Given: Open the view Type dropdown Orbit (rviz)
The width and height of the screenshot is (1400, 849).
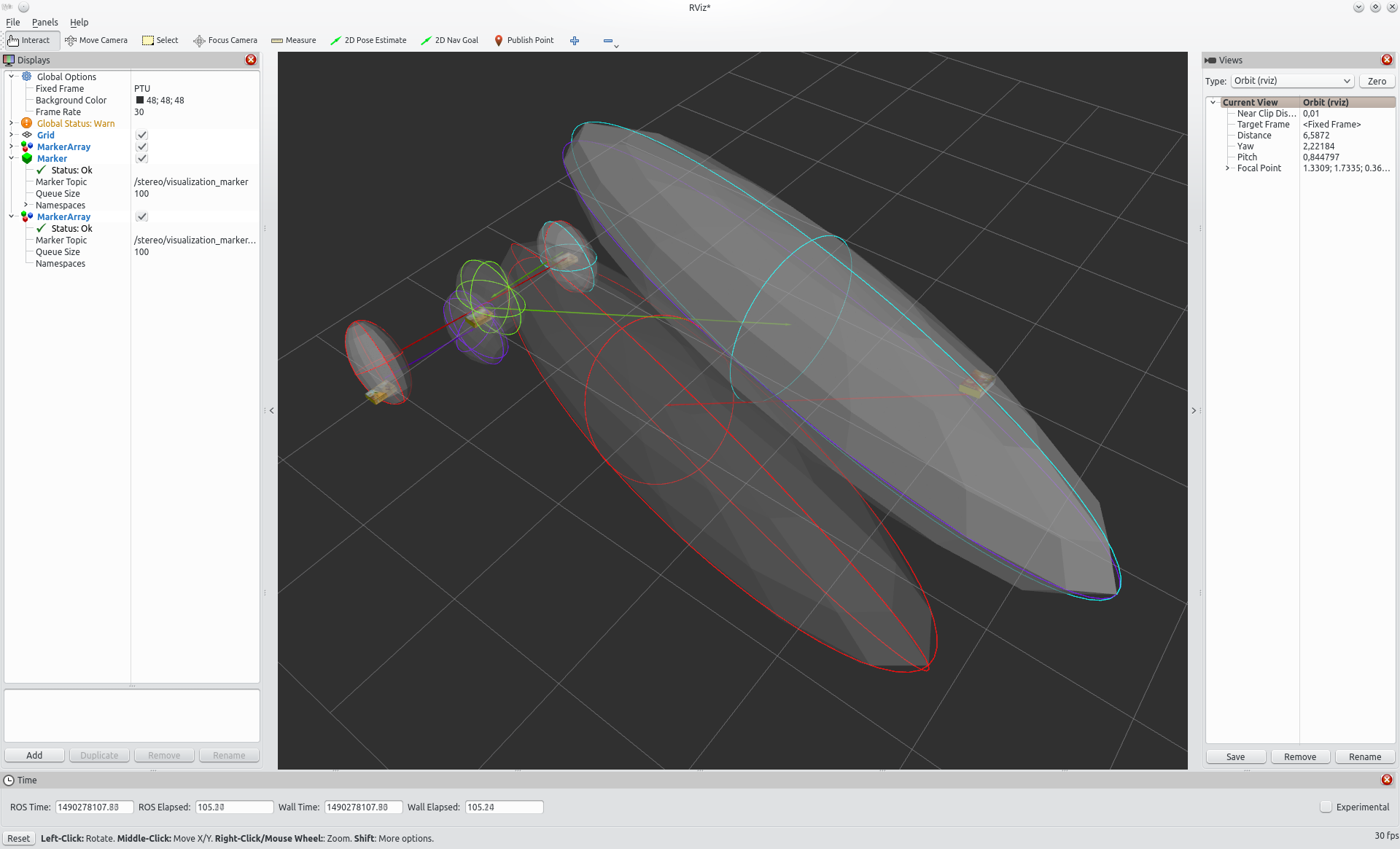Looking at the screenshot, I should pyautogui.click(x=1292, y=81).
